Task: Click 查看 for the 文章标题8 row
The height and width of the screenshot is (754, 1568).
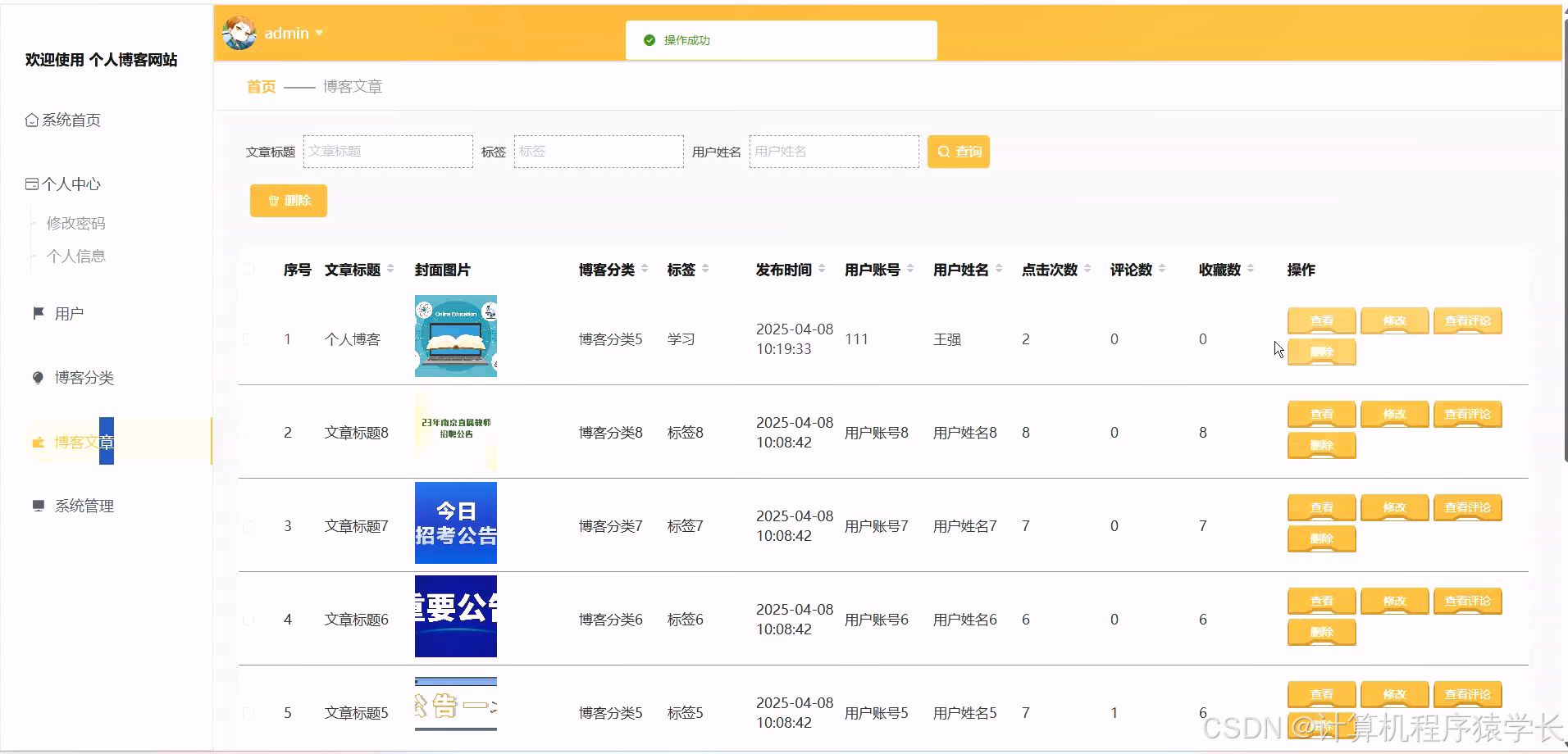Action: pos(1322,414)
